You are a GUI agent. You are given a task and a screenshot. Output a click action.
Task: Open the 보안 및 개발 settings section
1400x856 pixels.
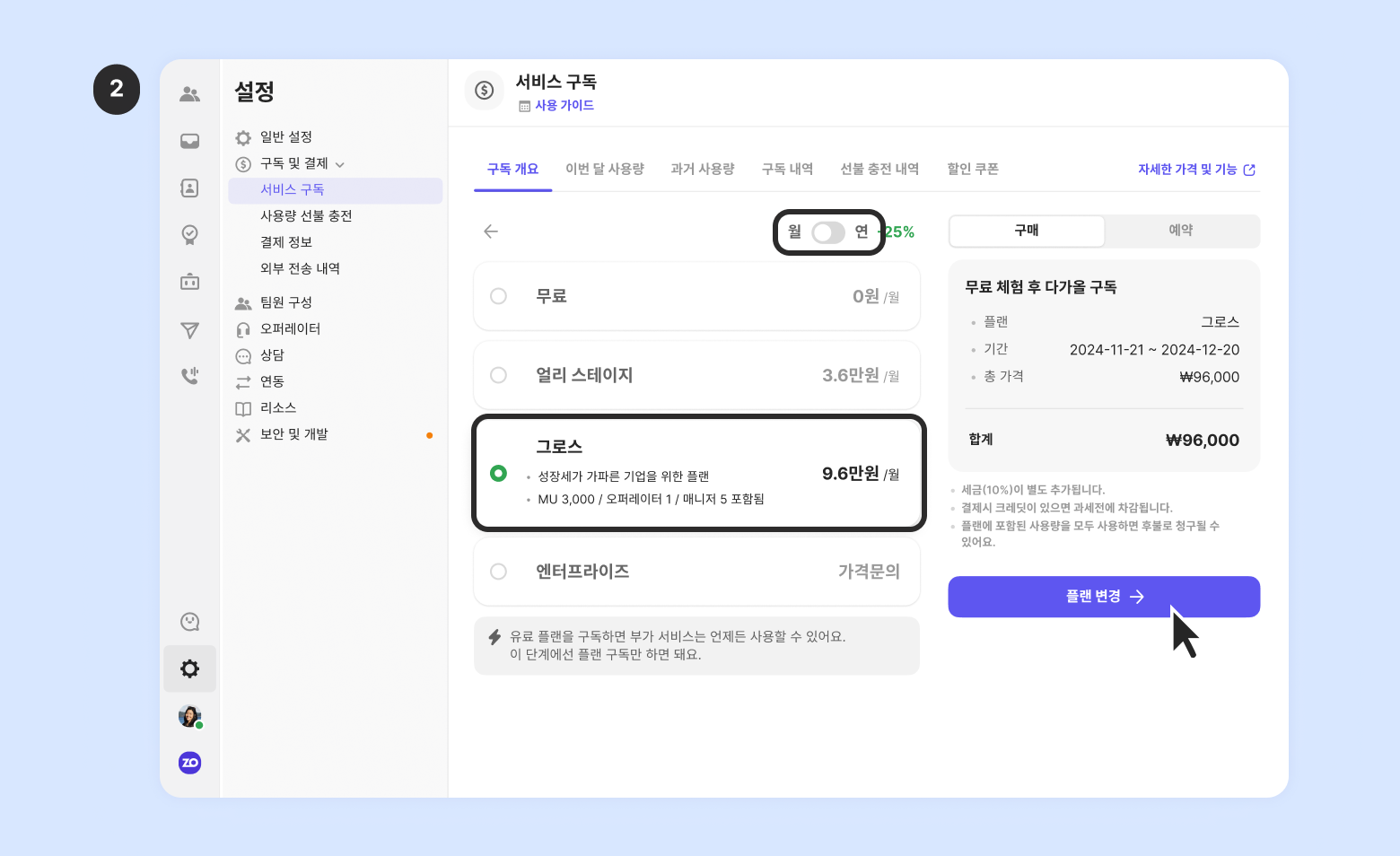point(293,434)
